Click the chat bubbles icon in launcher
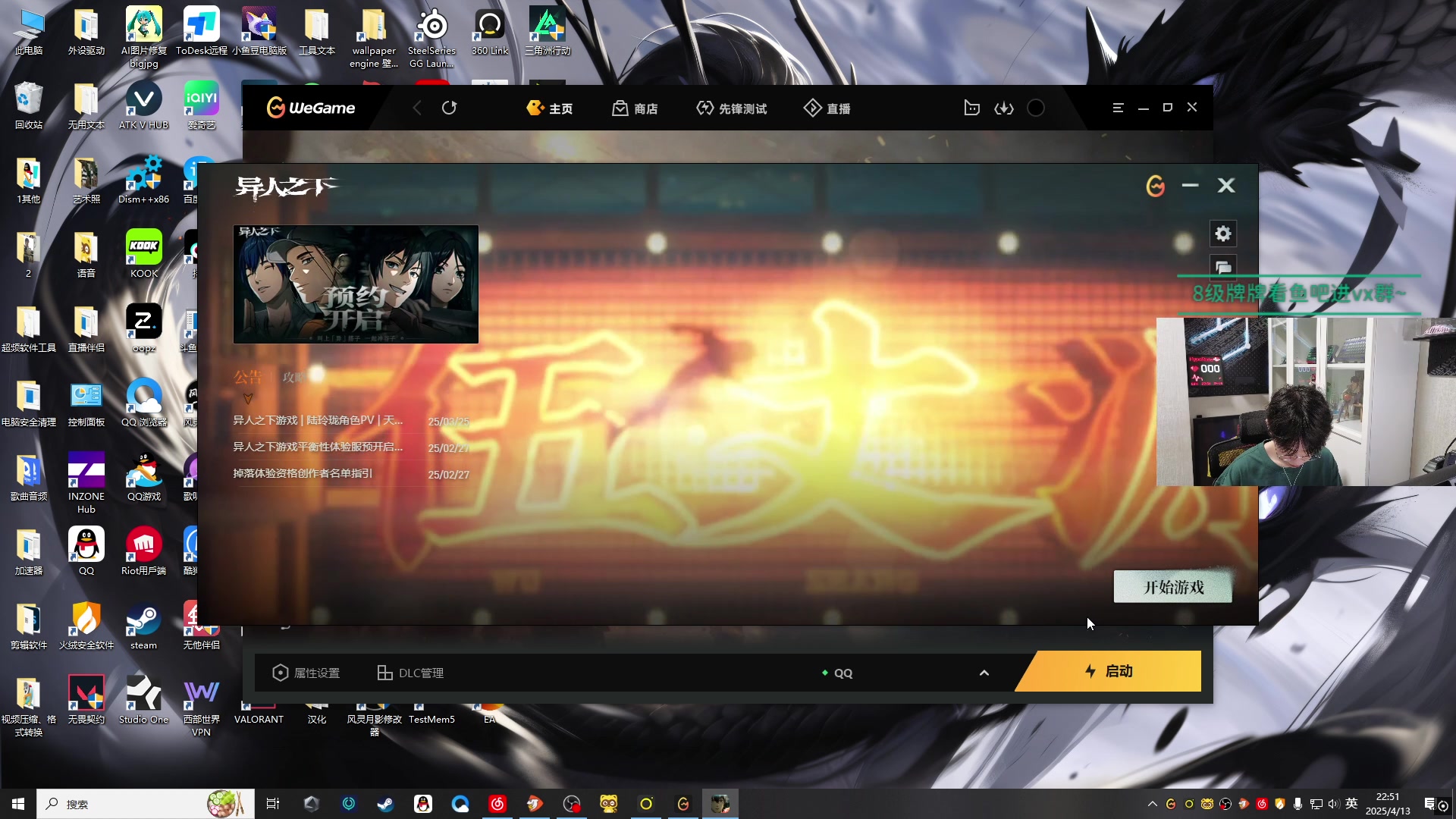Screen dimensions: 1456x819 click(1222, 267)
